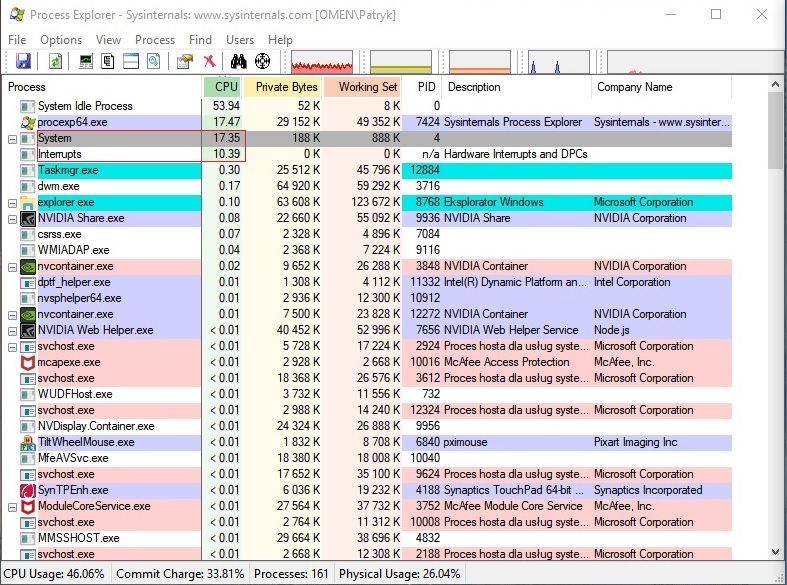Select the Interrupts row
This screenshot has width=787, height=585.
367,154
